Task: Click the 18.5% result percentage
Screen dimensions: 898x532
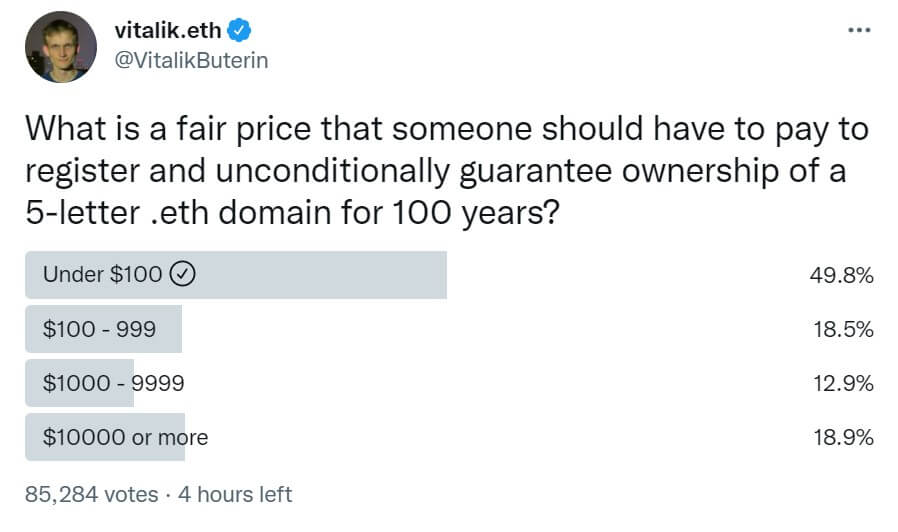Action: click(x=845, y=329)
